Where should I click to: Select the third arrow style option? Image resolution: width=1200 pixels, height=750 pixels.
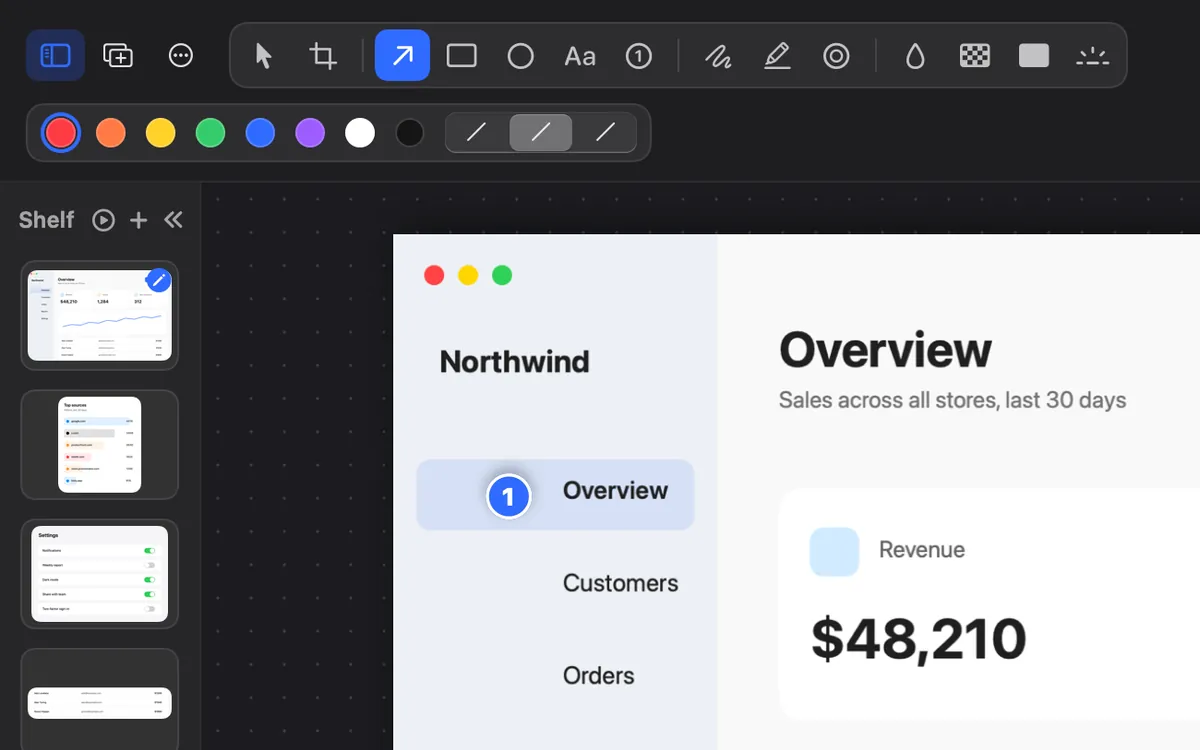[605, 132]
